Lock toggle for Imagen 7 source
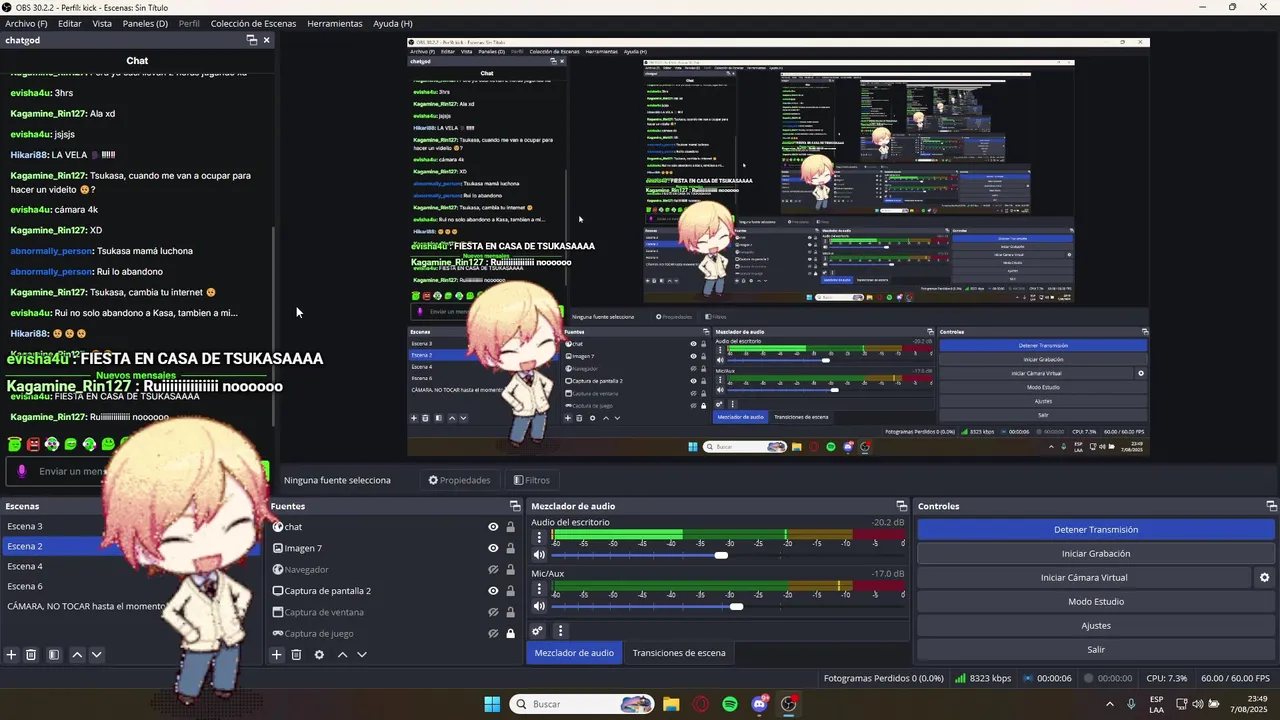This screenshot has width=1280, height=720. [x=510, y=548]
